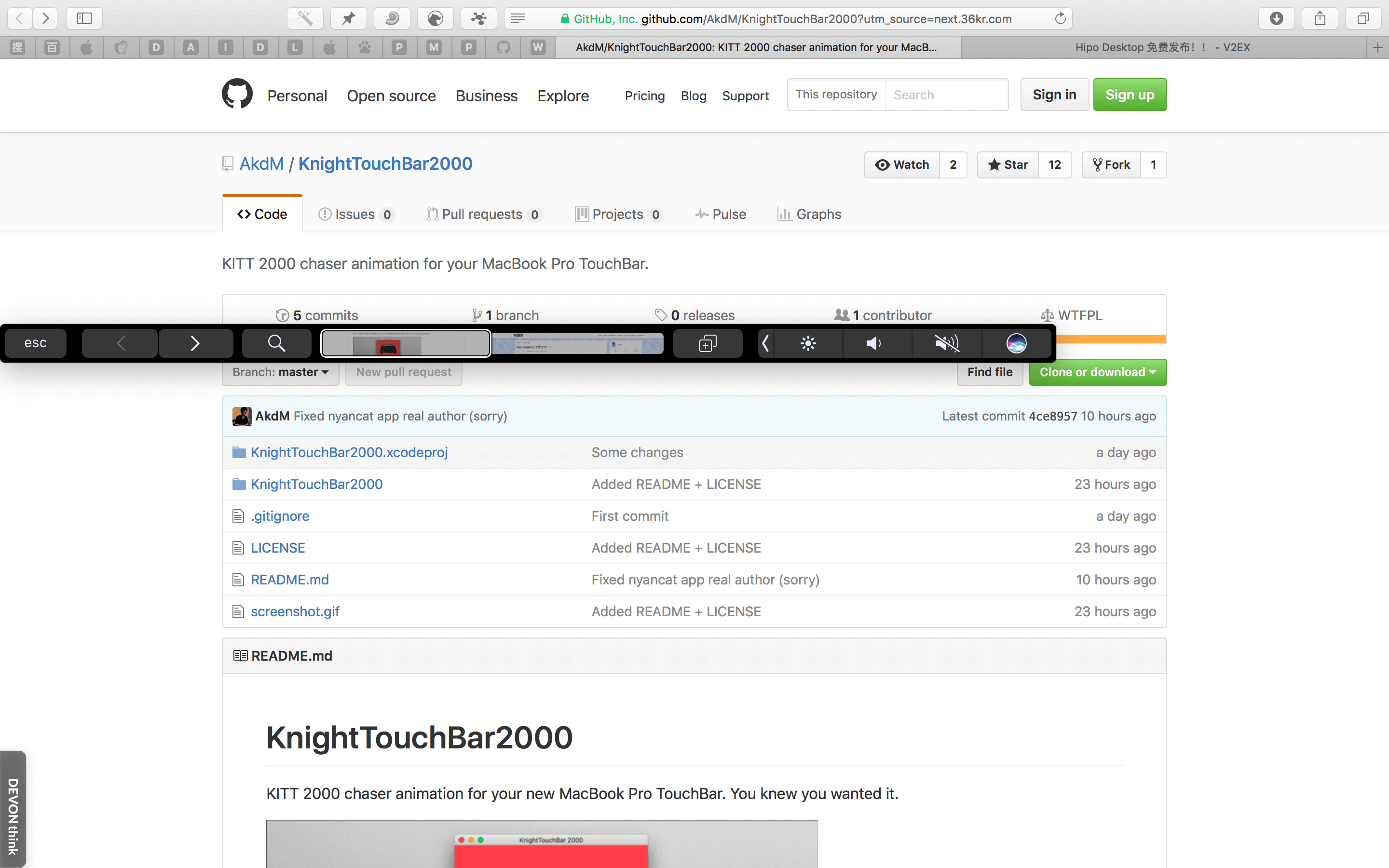Open the Personal navigation link

tap(297, 96)
